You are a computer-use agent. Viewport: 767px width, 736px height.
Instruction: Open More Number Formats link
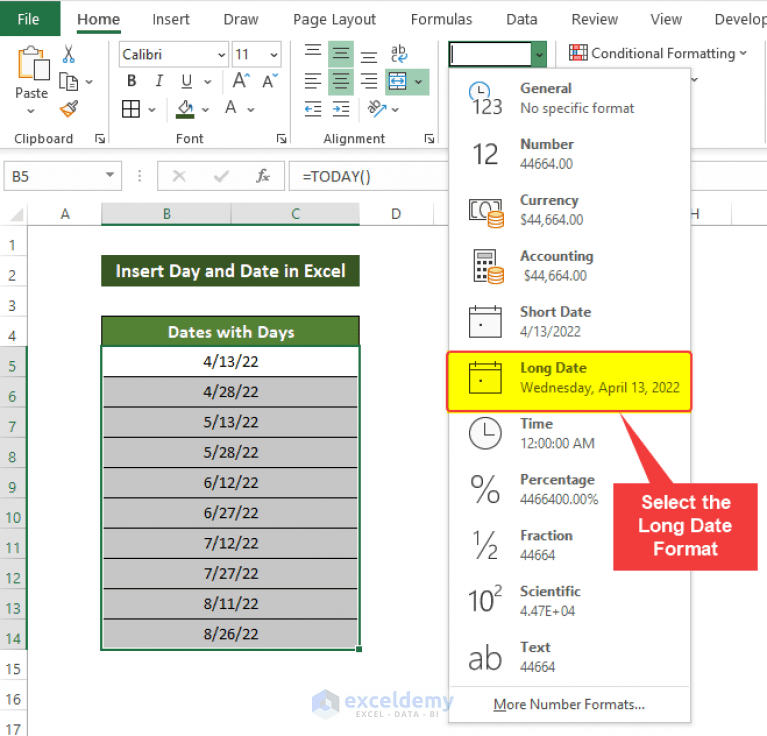coord(569,704)
